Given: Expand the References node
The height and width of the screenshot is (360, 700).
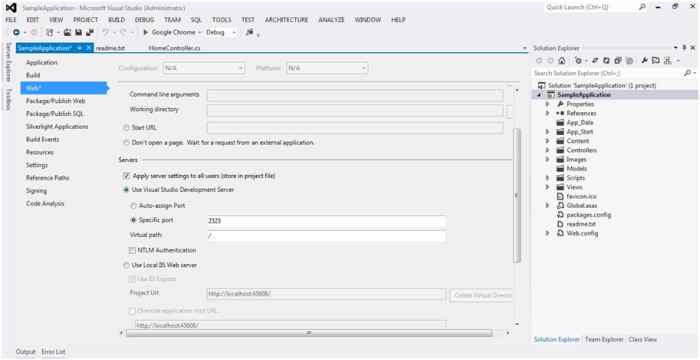Looking at the screenshot, I should click(548, 113).
